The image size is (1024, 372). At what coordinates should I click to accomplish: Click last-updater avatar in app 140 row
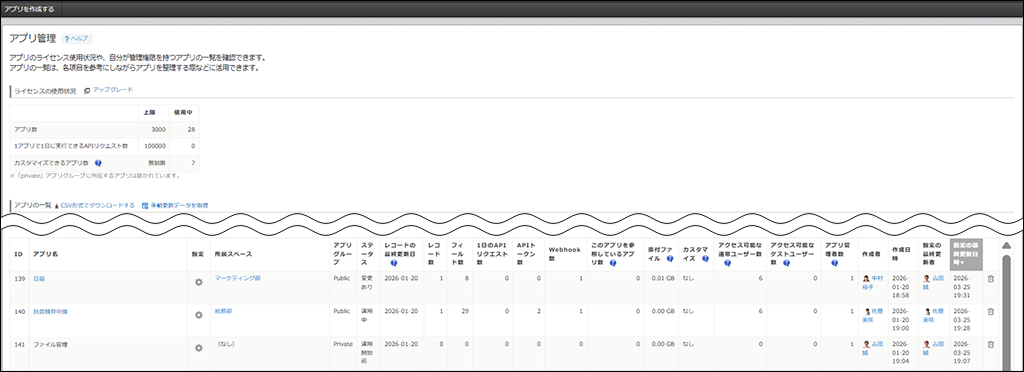point(926,312)
